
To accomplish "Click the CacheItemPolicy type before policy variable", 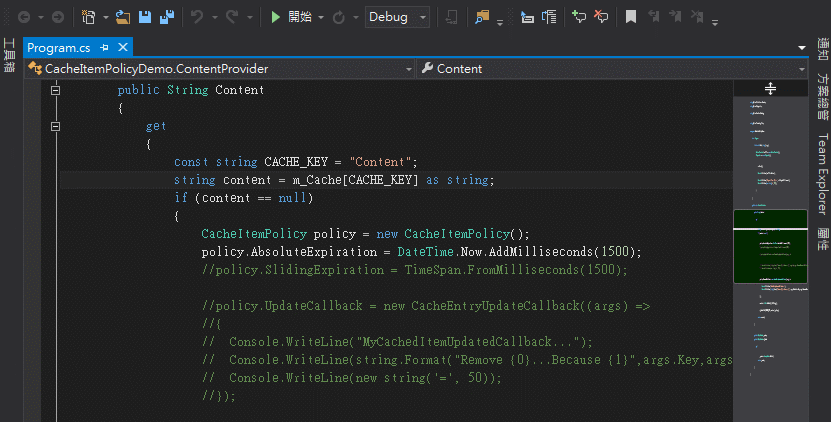I will pos(254,234).
